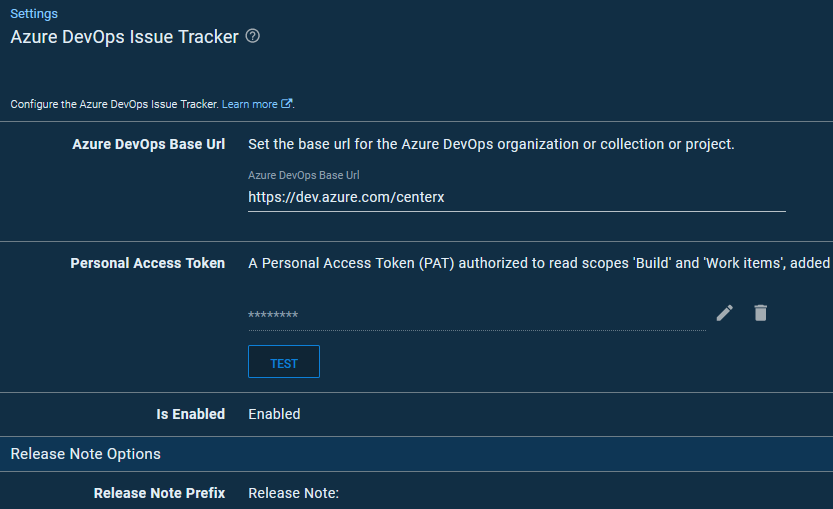Open the Learn more link
This screenshot has height=509, width=833.
(250, 104)
